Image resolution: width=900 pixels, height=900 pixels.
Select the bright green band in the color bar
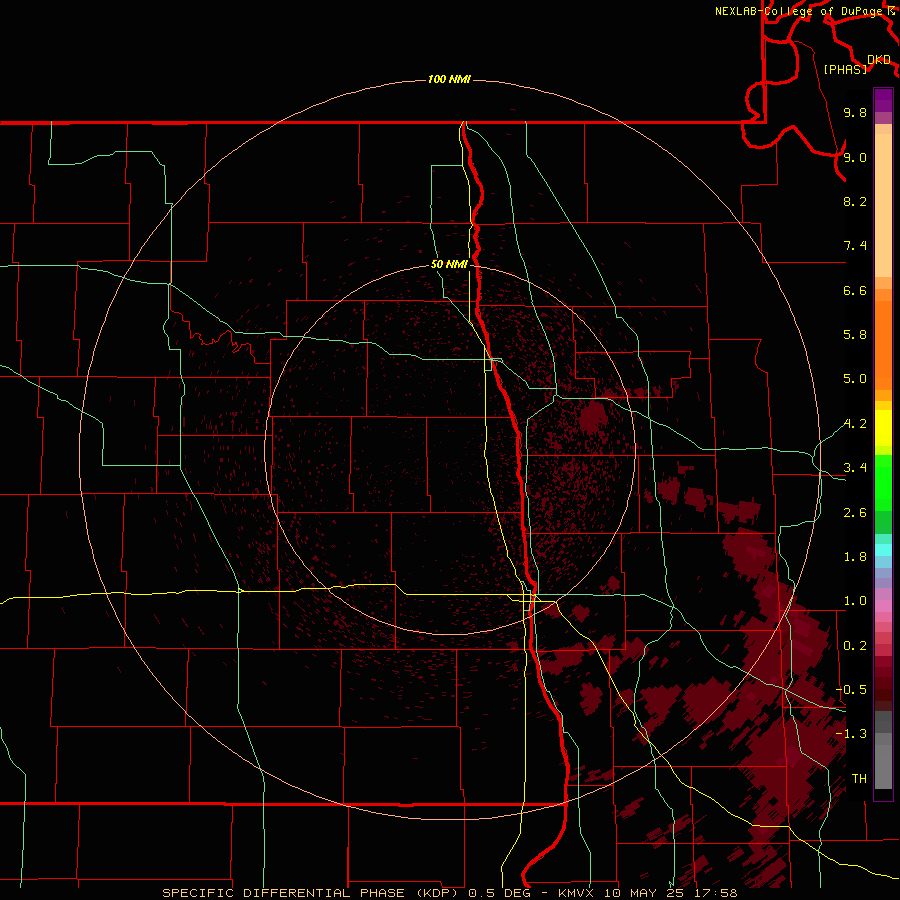pos(883,483)
